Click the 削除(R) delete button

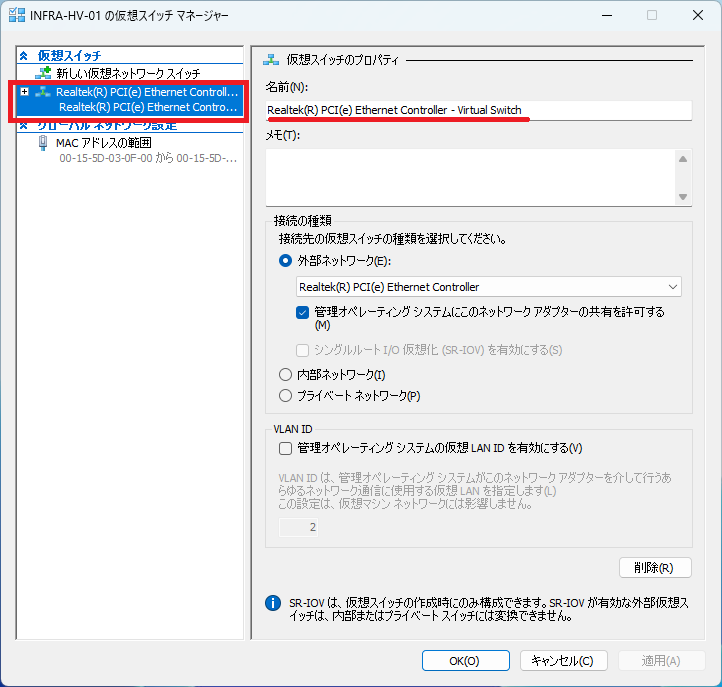pos(655,568)
